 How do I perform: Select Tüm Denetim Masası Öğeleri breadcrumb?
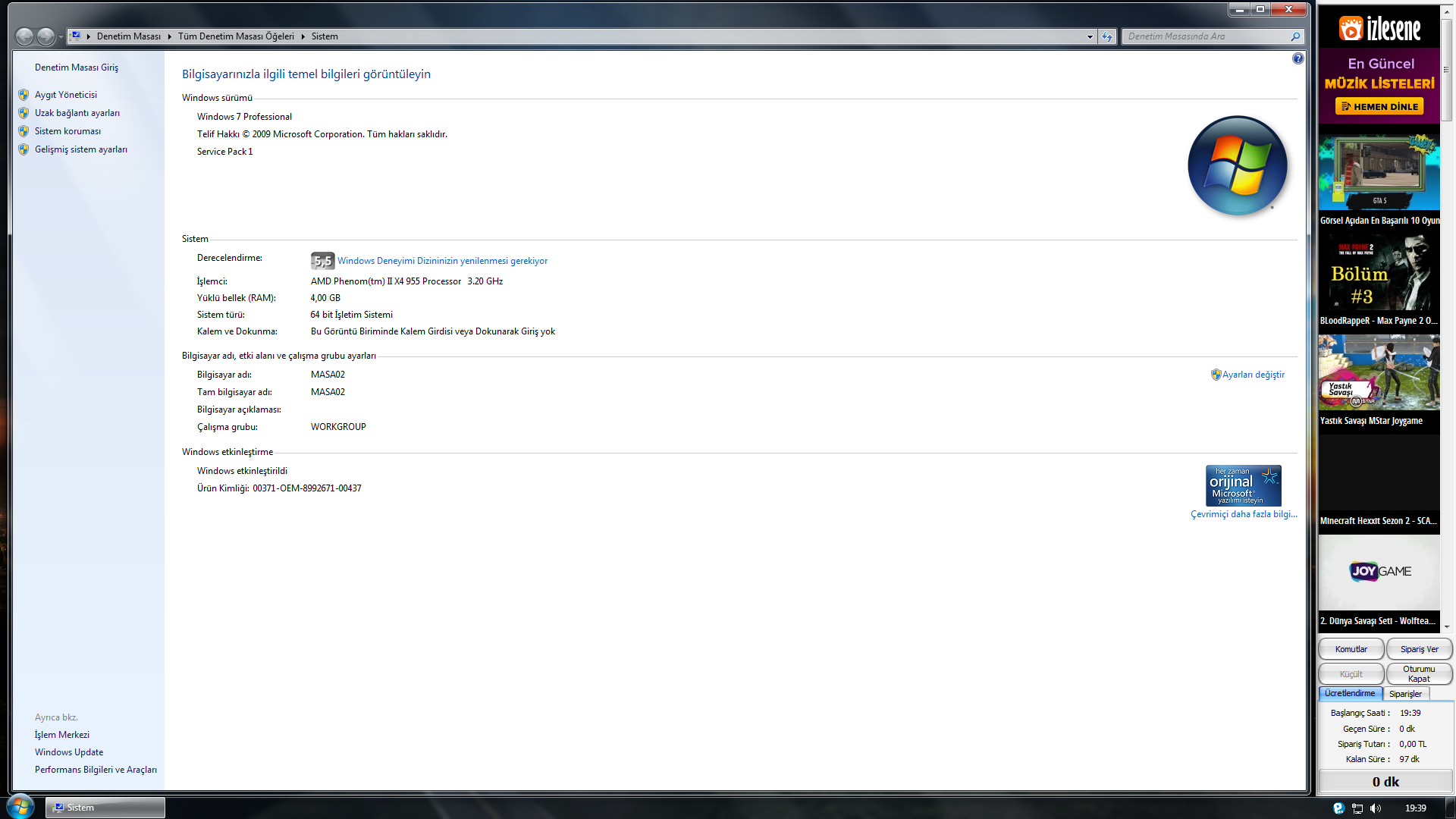pyautogui.click(x=236, y=36)
